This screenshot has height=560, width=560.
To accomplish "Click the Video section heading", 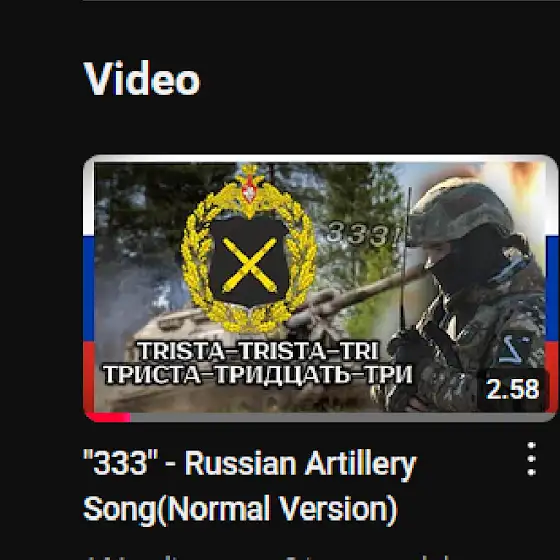I will pos(142,78).
